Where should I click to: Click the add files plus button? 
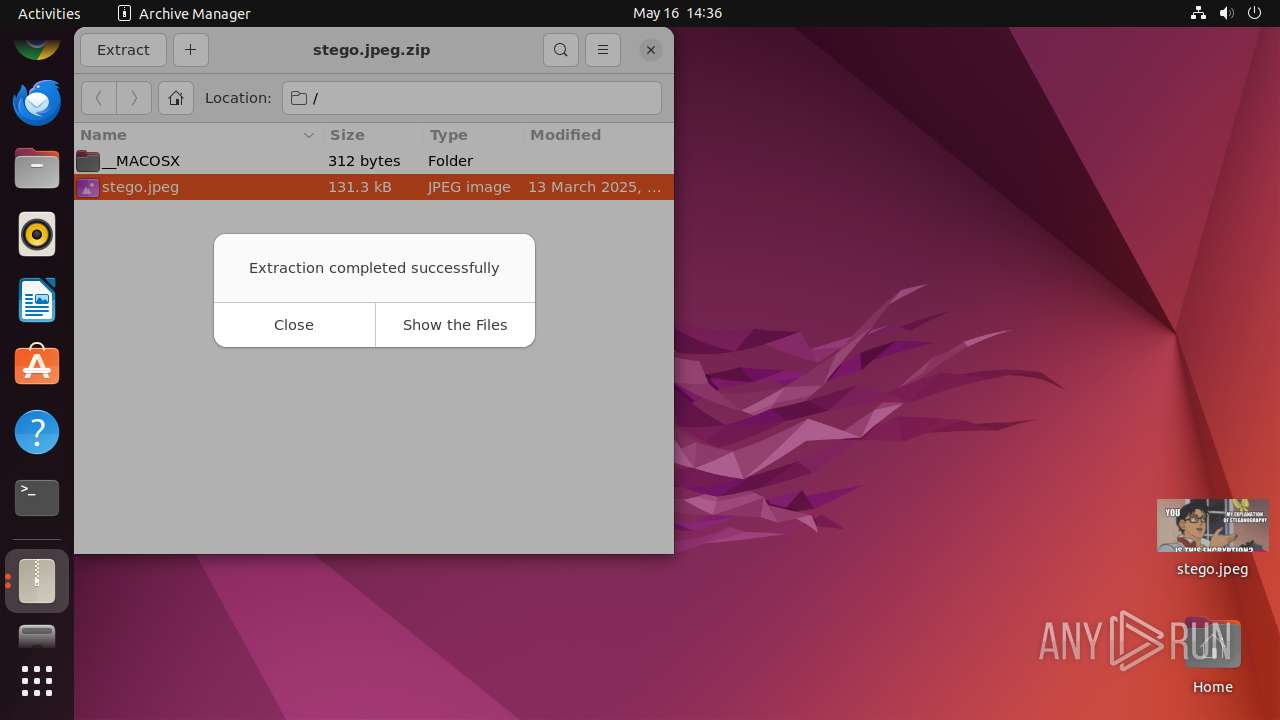tap(190, 50)
